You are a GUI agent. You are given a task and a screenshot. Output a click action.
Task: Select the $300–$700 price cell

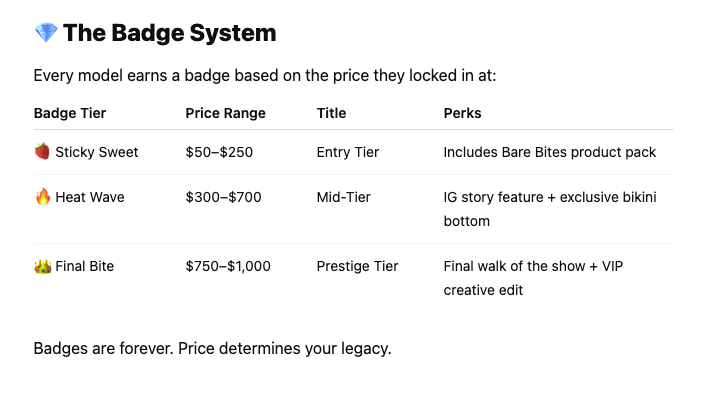tap(223, 197)
